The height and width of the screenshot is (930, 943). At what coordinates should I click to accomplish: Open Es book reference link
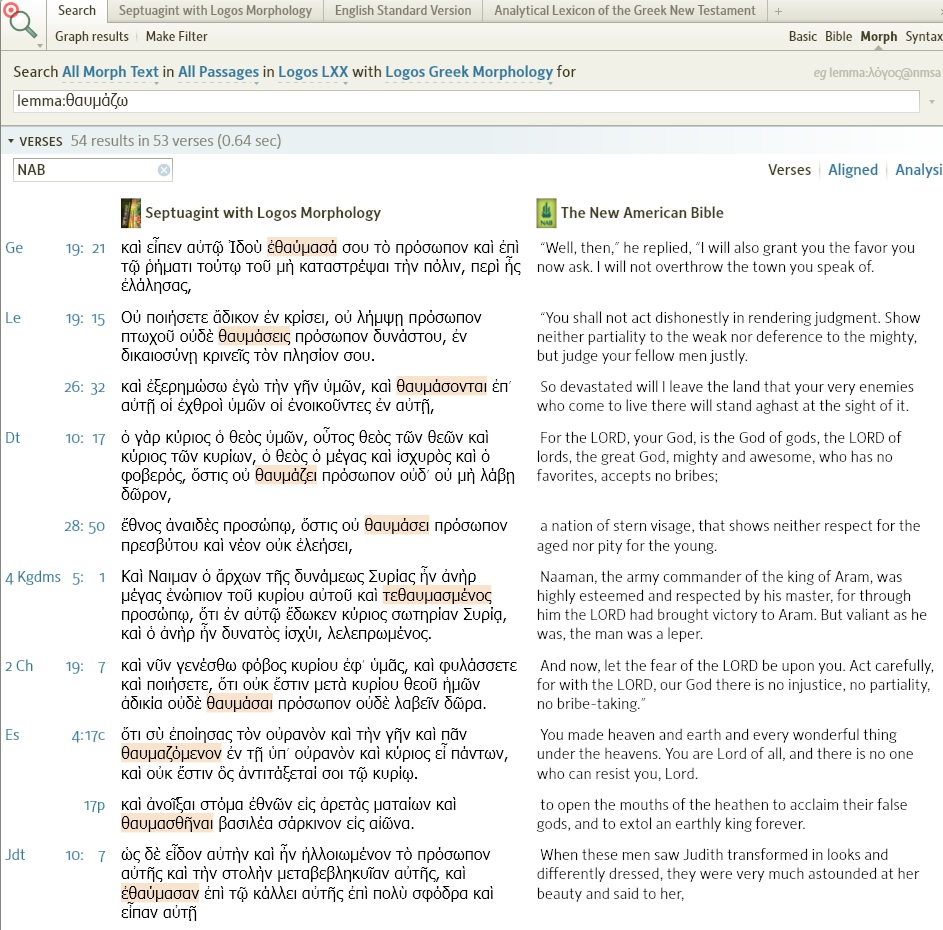click(x=12, y=735)
